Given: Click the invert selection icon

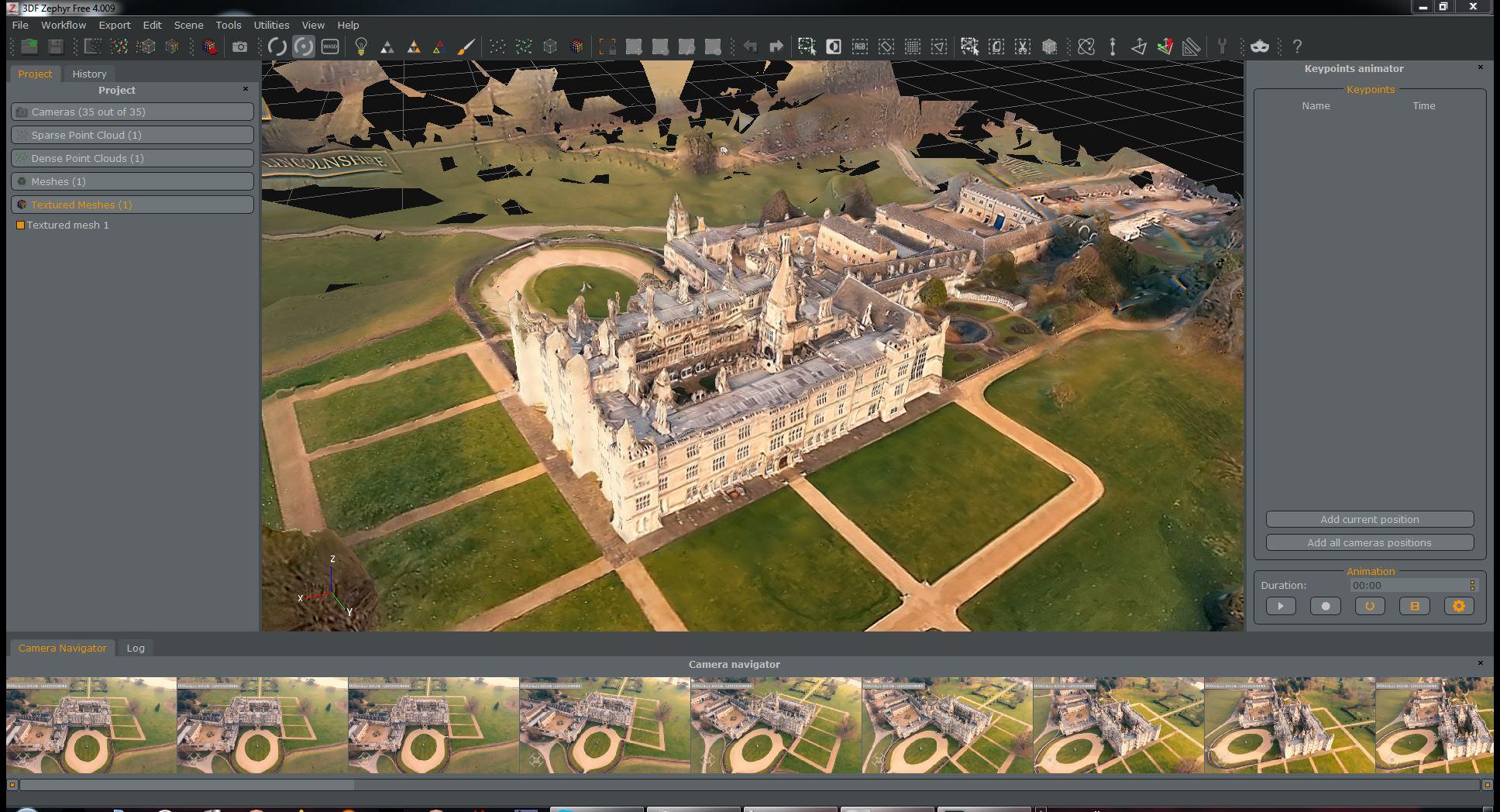Looking at the screenshot, I should [834, 46].
